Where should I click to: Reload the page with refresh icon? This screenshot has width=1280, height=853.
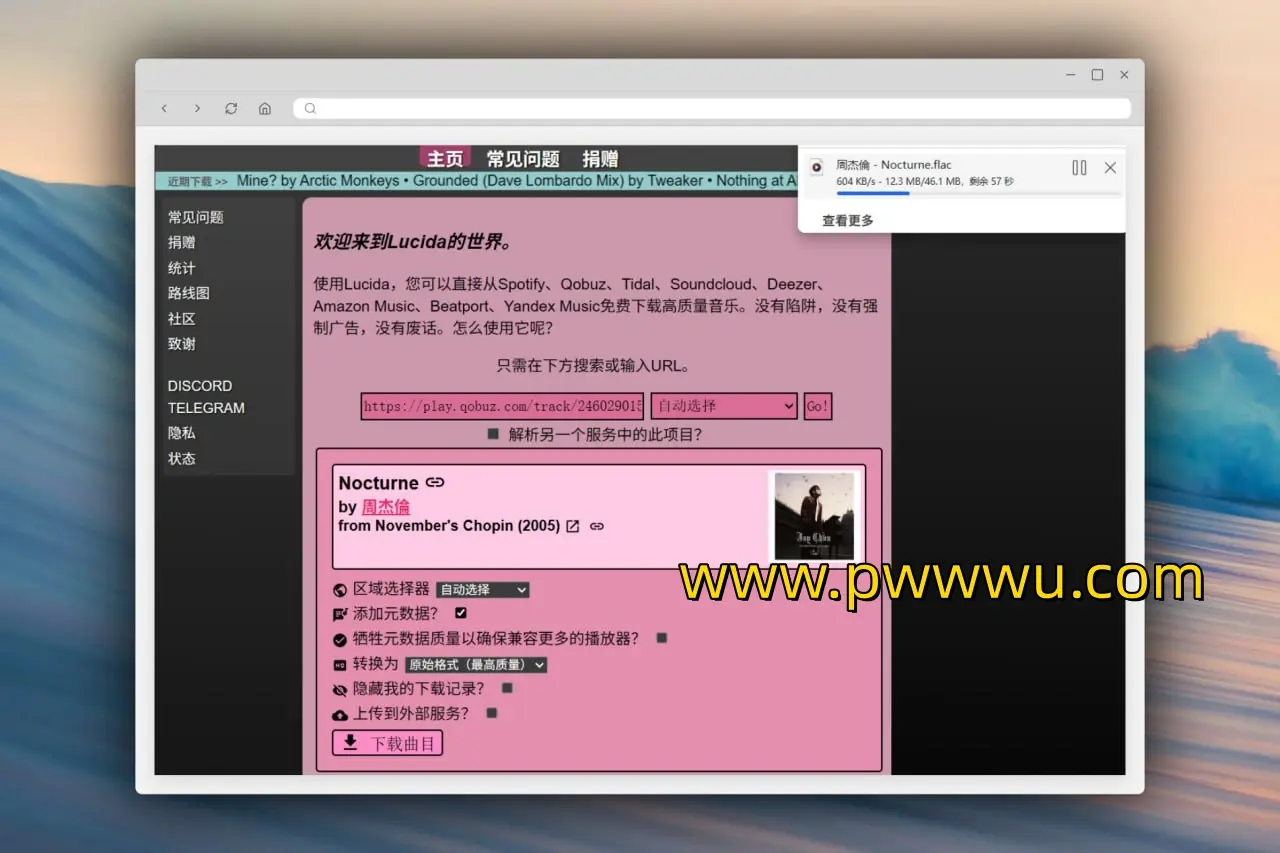click(x=231, y=108)
